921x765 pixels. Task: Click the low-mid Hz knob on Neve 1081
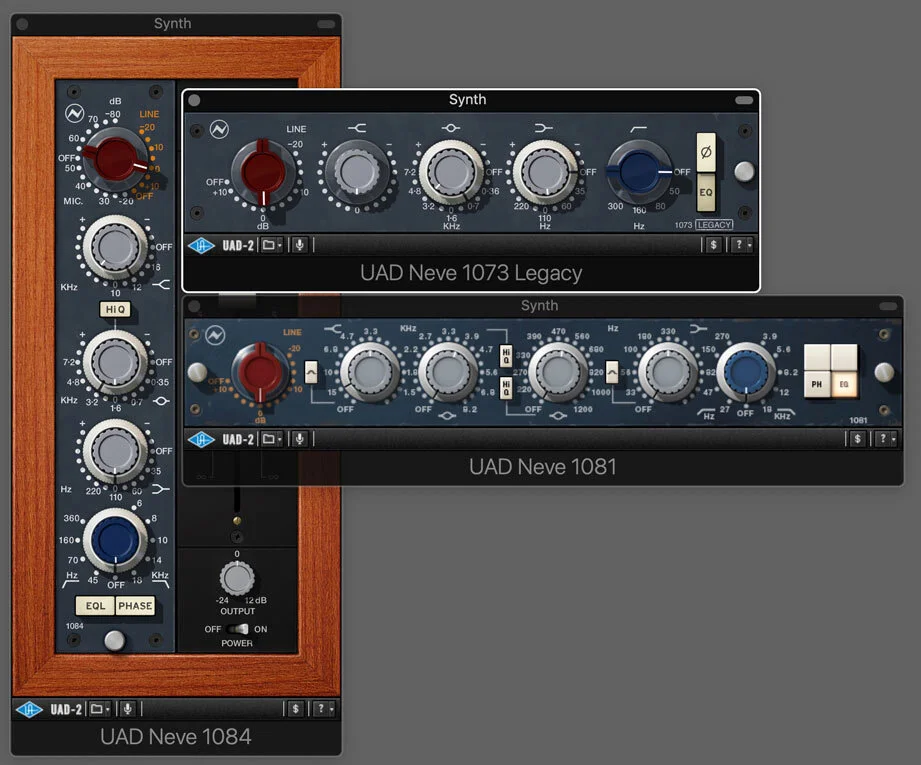tap(558, 373)
